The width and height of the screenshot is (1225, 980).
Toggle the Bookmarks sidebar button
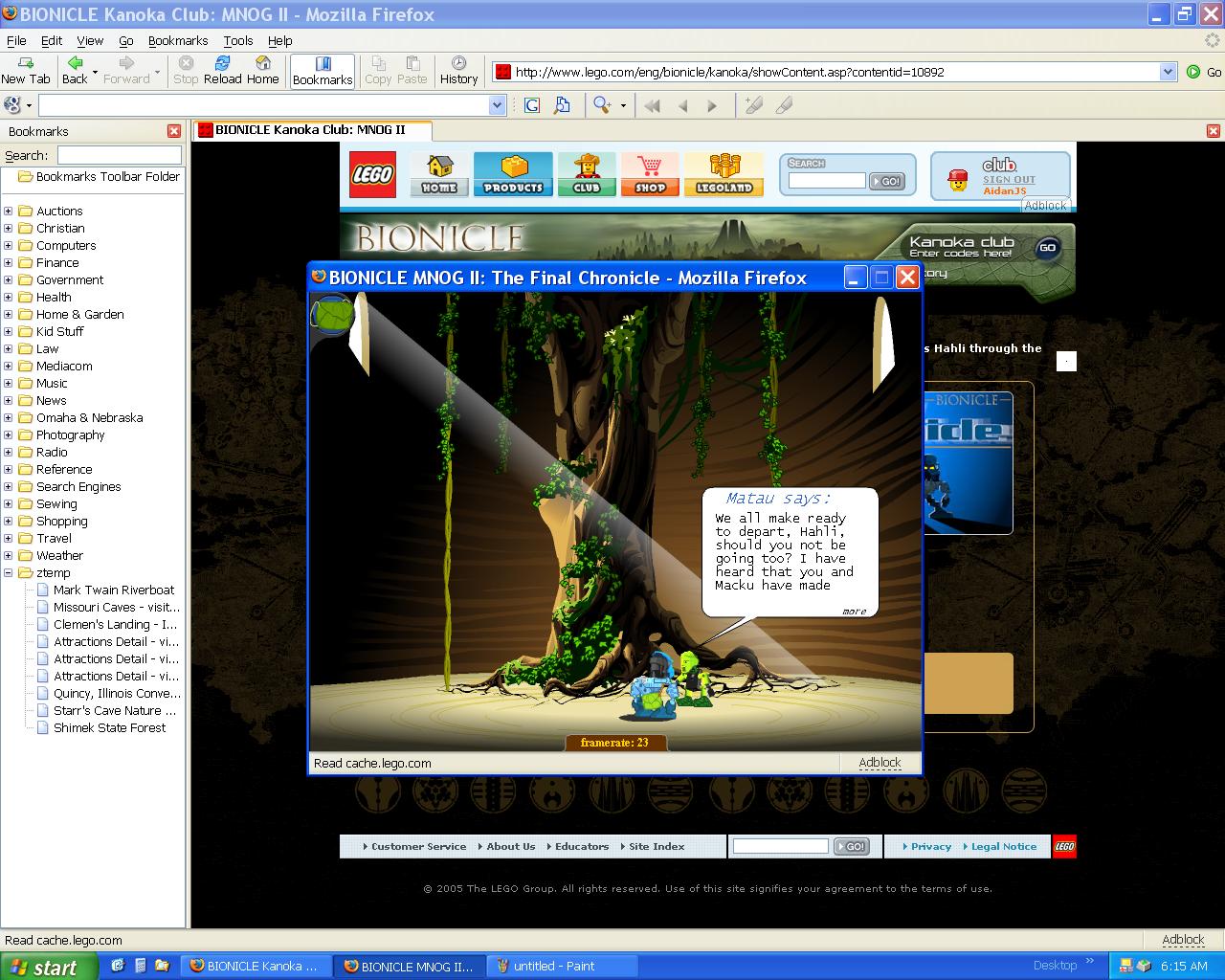click(323, 71)
